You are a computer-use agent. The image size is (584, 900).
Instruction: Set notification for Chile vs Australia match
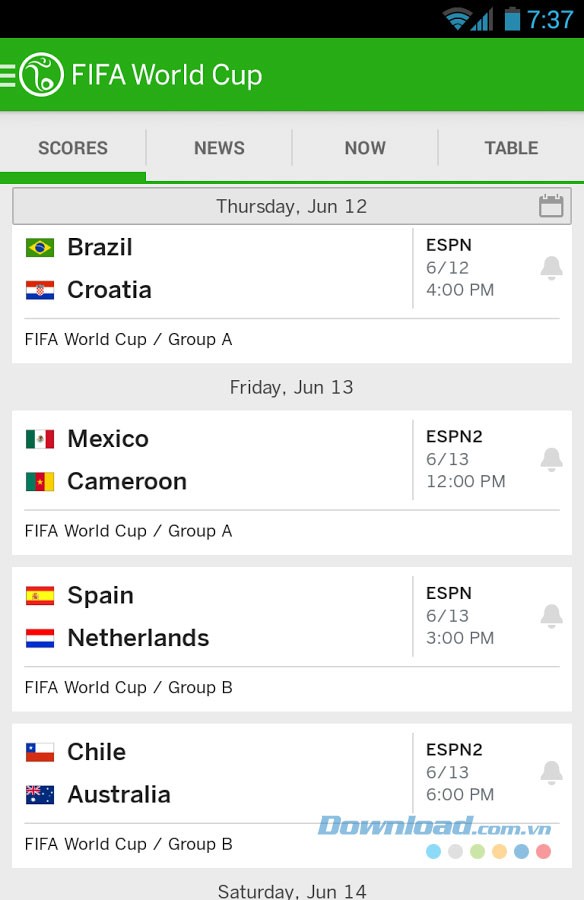(x=551, y=772)
